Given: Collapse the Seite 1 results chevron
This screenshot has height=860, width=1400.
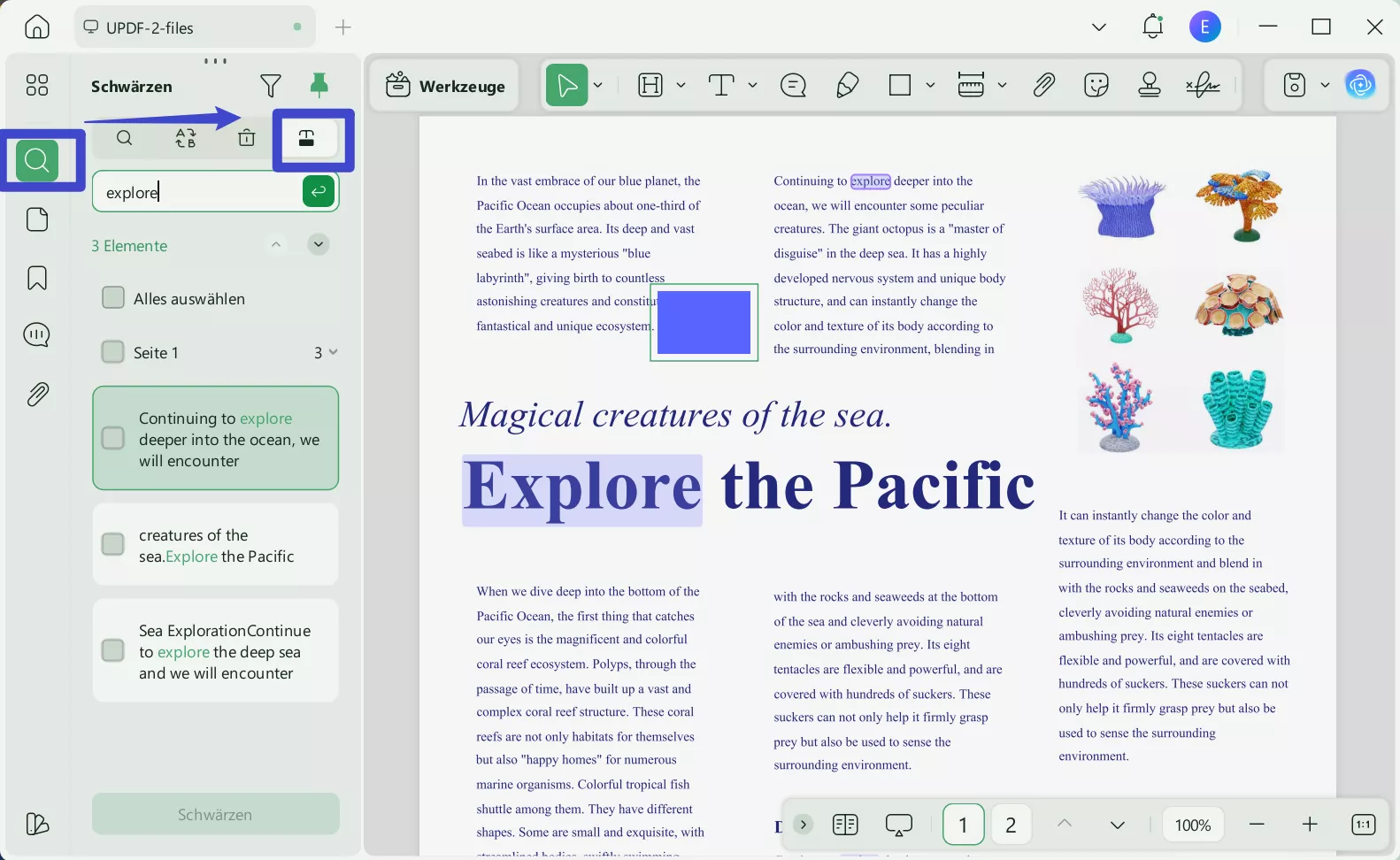Looking at the screenshot, I should (x=334, y=352).
